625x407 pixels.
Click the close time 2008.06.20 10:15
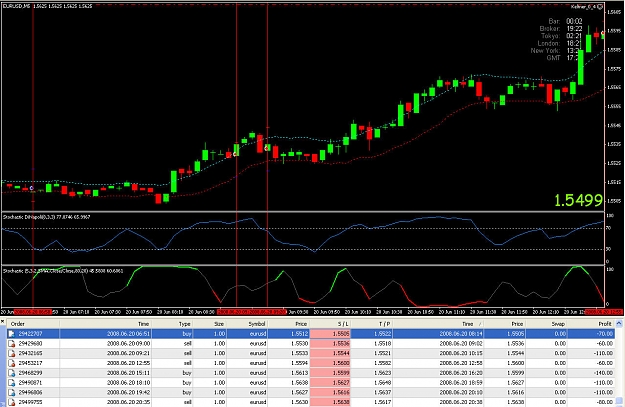click(461, 354)
